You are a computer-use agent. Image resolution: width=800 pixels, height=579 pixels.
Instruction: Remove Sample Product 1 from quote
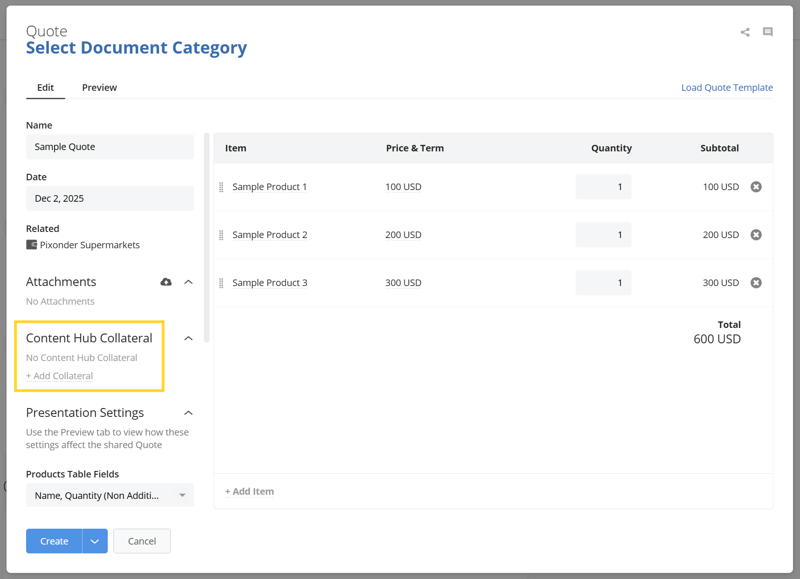pyautogui.click(x=756, y=187)
